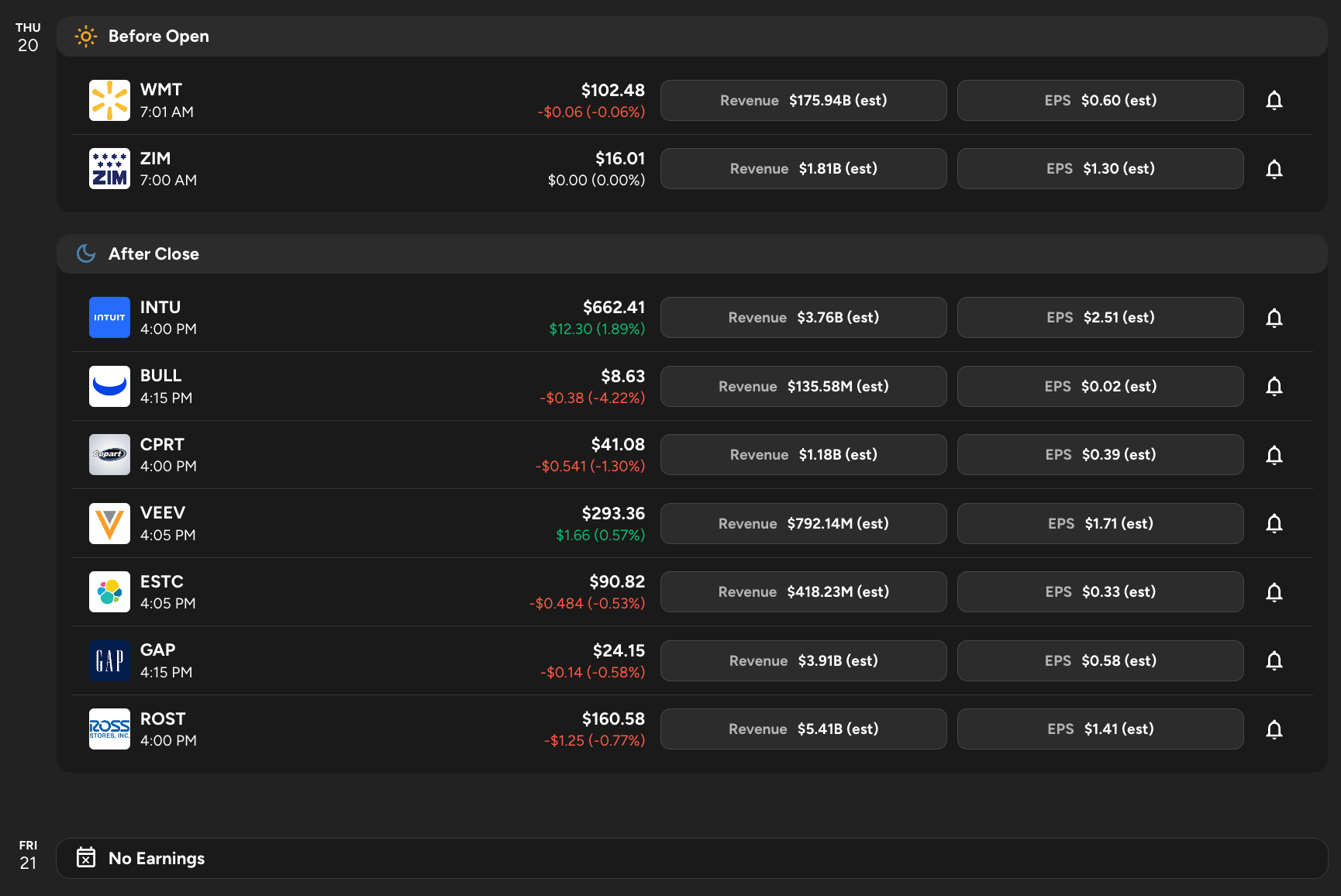This screenshot has height=896, width=1341.
Task: Click ZIM EPS $1.30 estimate
Action: 1100,169
